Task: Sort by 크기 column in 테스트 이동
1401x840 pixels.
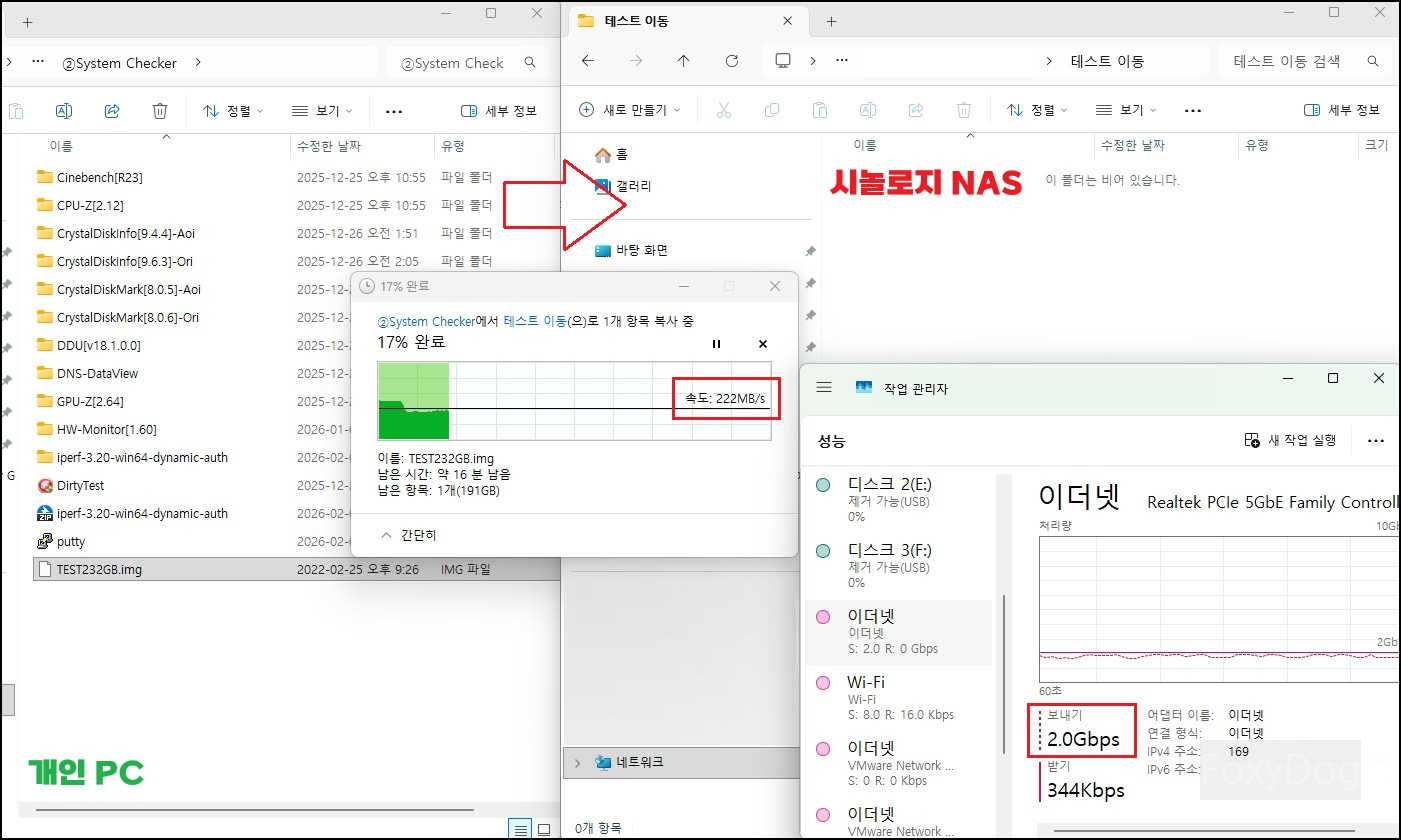Action: pyautogui.click(x=1377, y=145)
